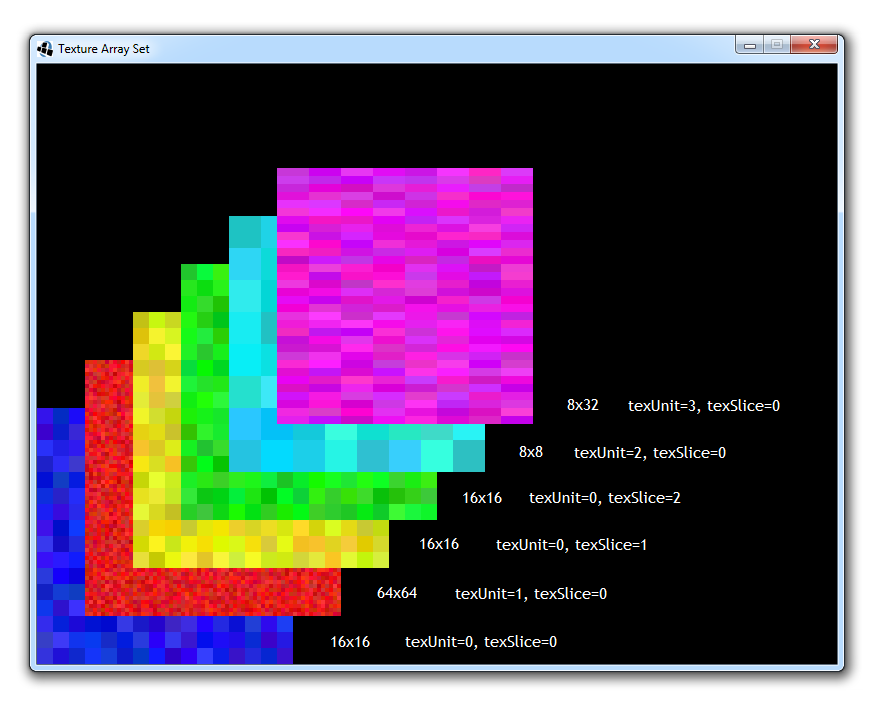Image resolution: width=888 pixels, height=718 pixels.
Task: Click the '64x64' size label
Action: pos(397,593)
